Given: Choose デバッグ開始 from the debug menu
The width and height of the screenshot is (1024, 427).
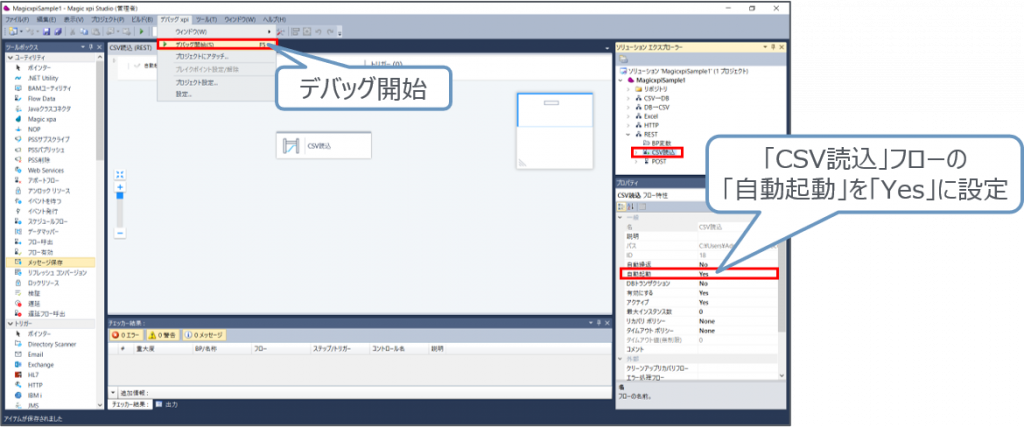Looking at the screenshot, I should [x=201, y=45].
